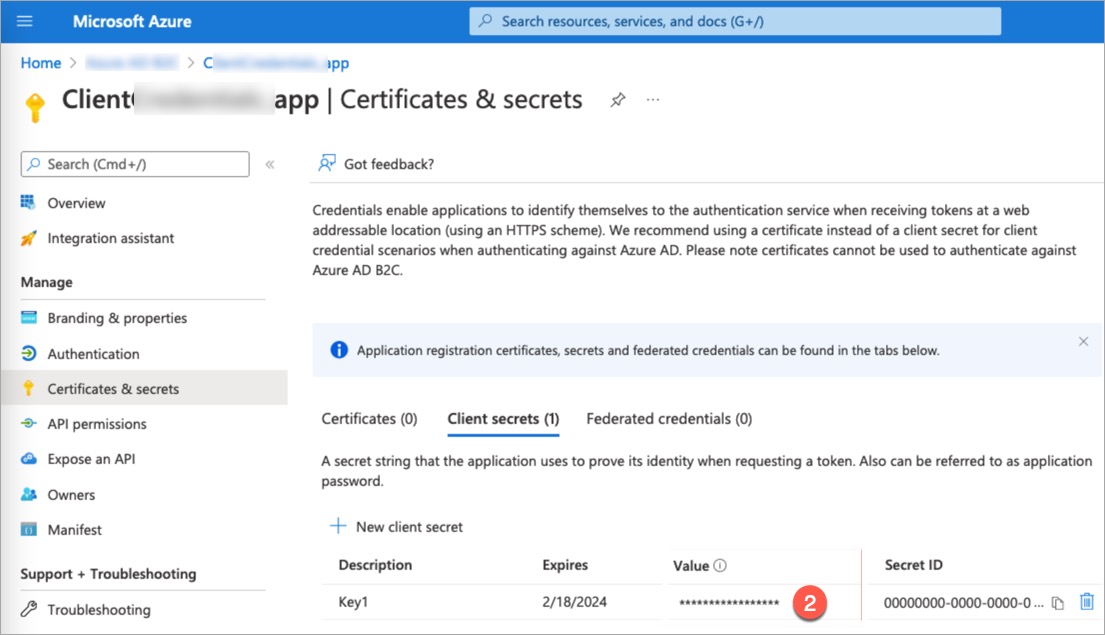Open the Overview page
1105x635 pixels.
pos(76,203)
